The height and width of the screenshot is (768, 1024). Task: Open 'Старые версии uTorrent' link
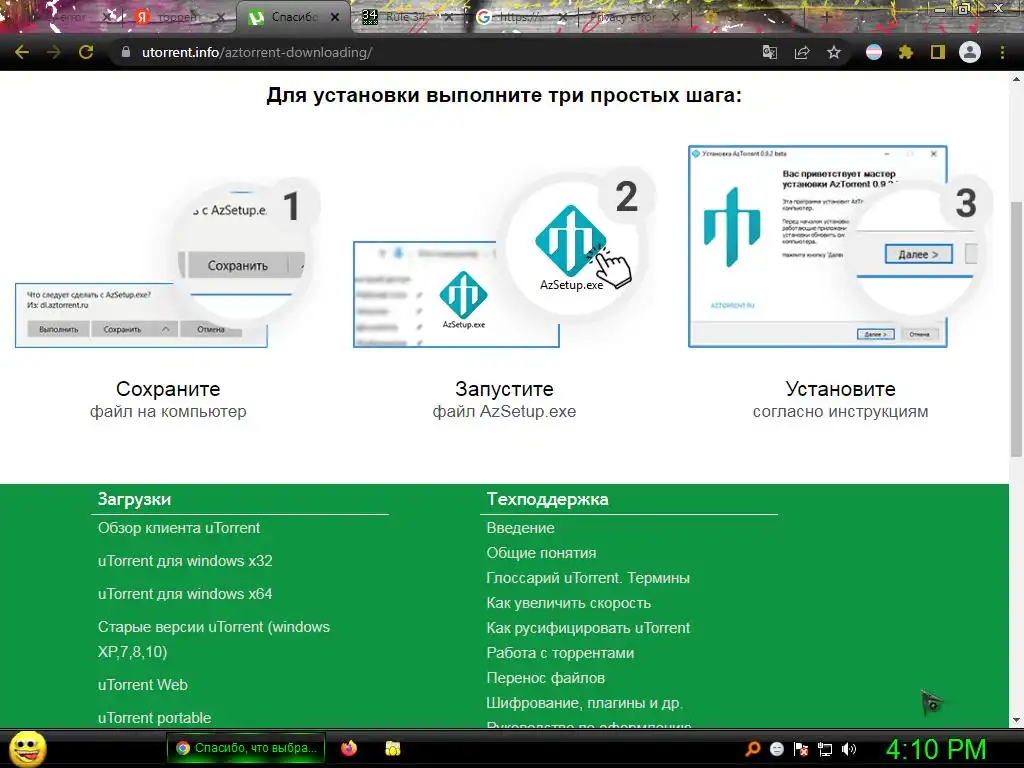214,639
